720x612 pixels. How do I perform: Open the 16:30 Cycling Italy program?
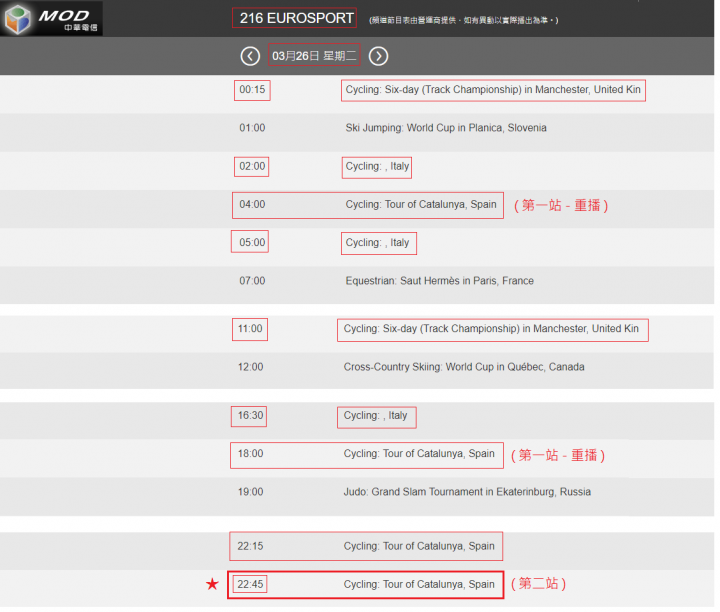(375, 415)
